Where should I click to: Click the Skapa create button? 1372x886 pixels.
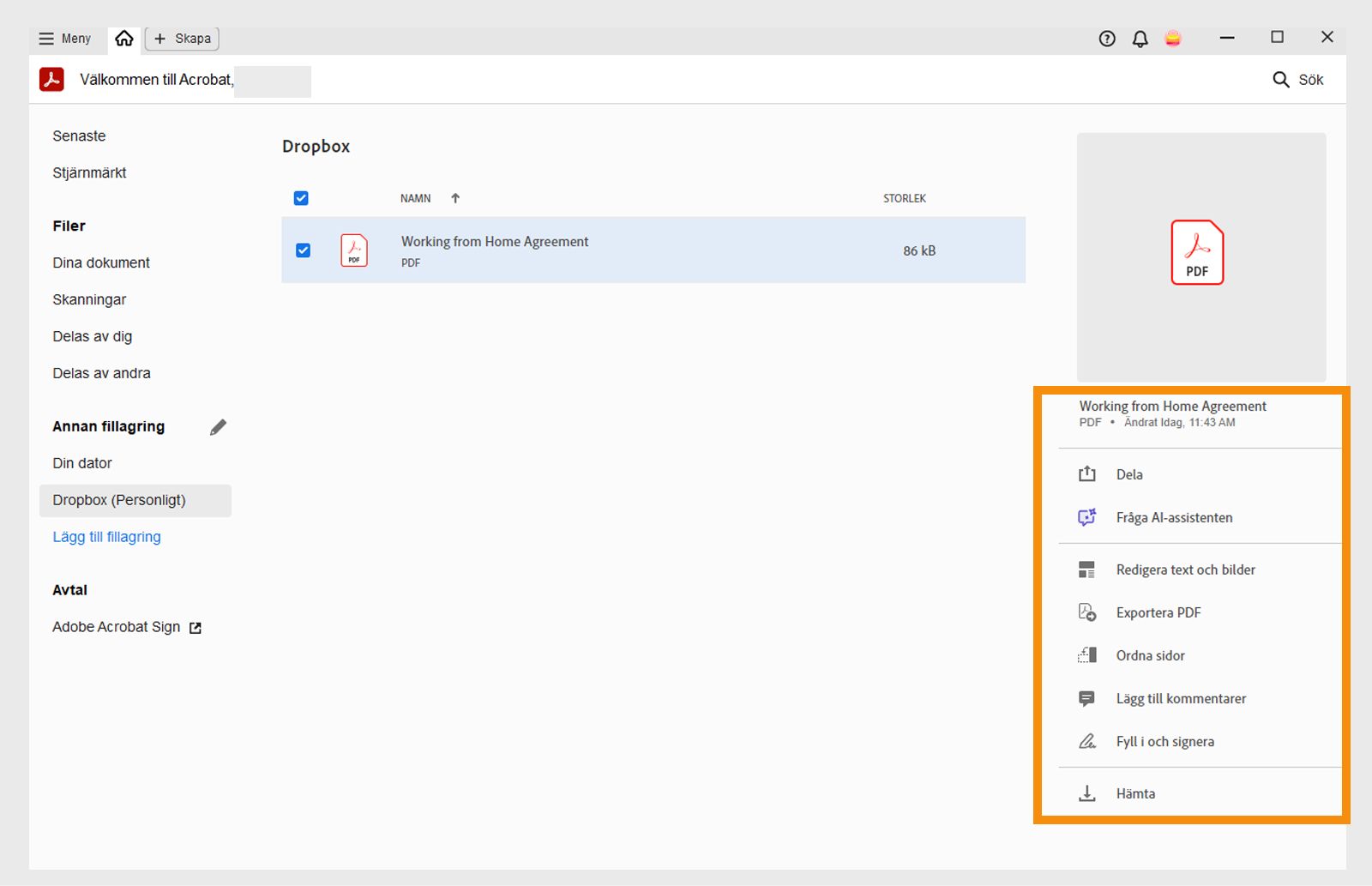click(183, 39)
